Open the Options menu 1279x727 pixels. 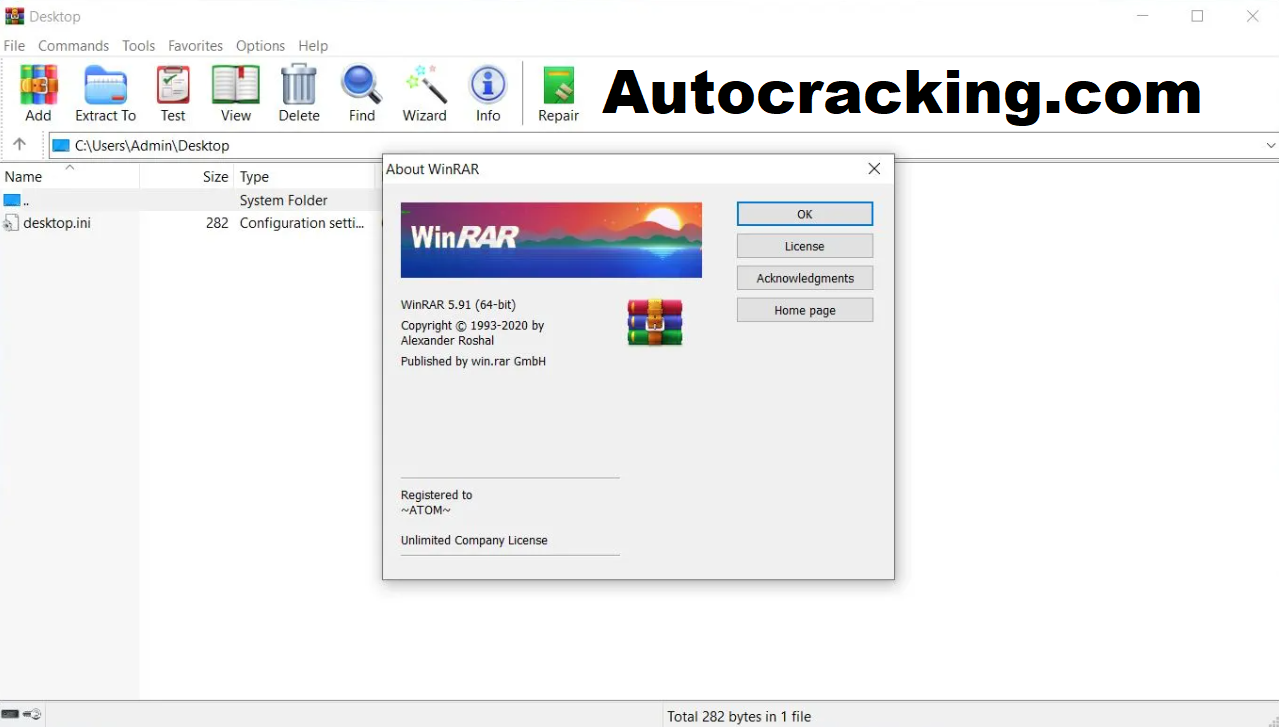pyautogui.click(x=261, y=46)
